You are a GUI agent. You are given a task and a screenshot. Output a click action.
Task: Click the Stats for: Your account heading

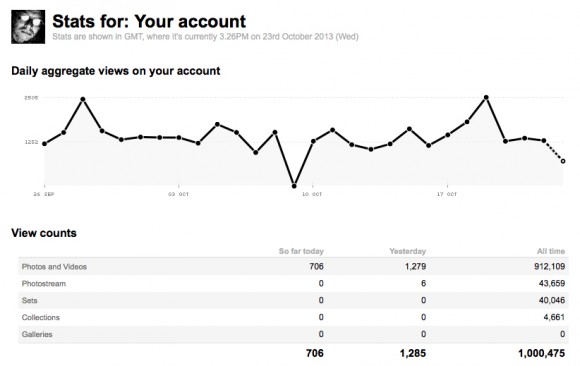(x=149, y=21)
